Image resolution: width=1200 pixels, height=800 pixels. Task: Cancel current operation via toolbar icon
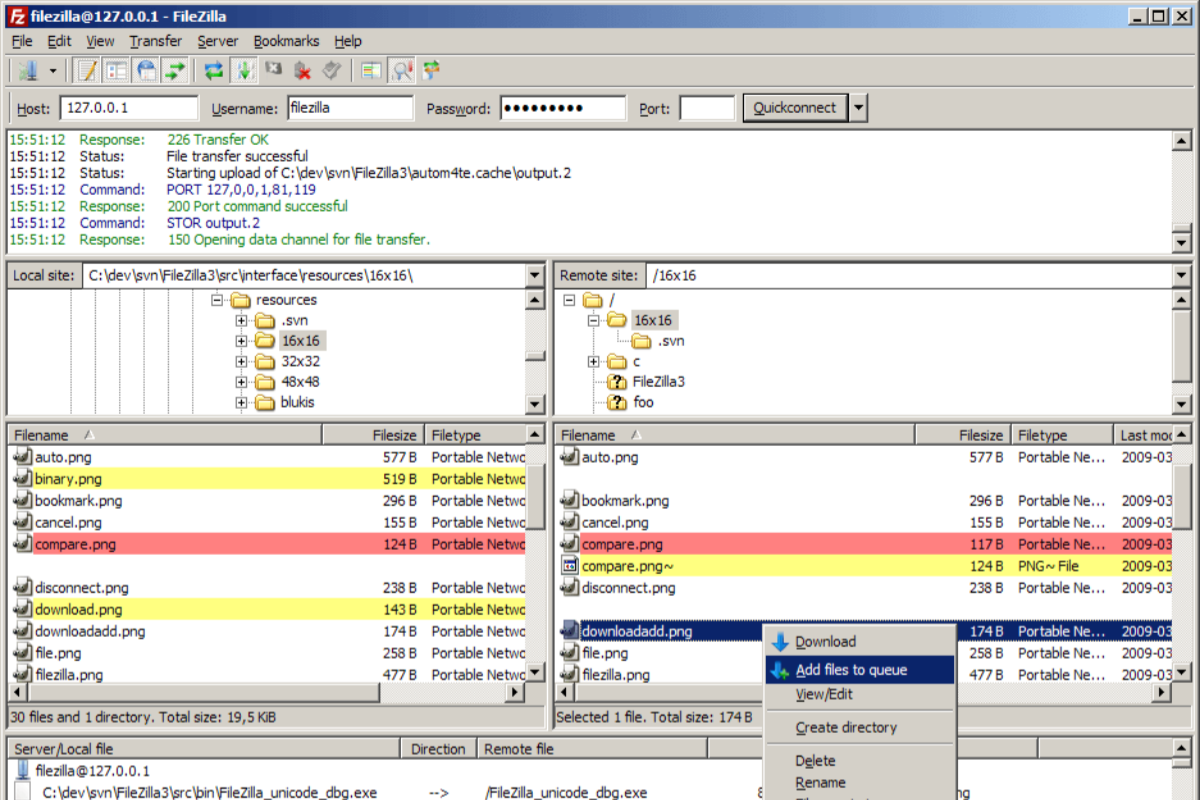click(273, 71)
